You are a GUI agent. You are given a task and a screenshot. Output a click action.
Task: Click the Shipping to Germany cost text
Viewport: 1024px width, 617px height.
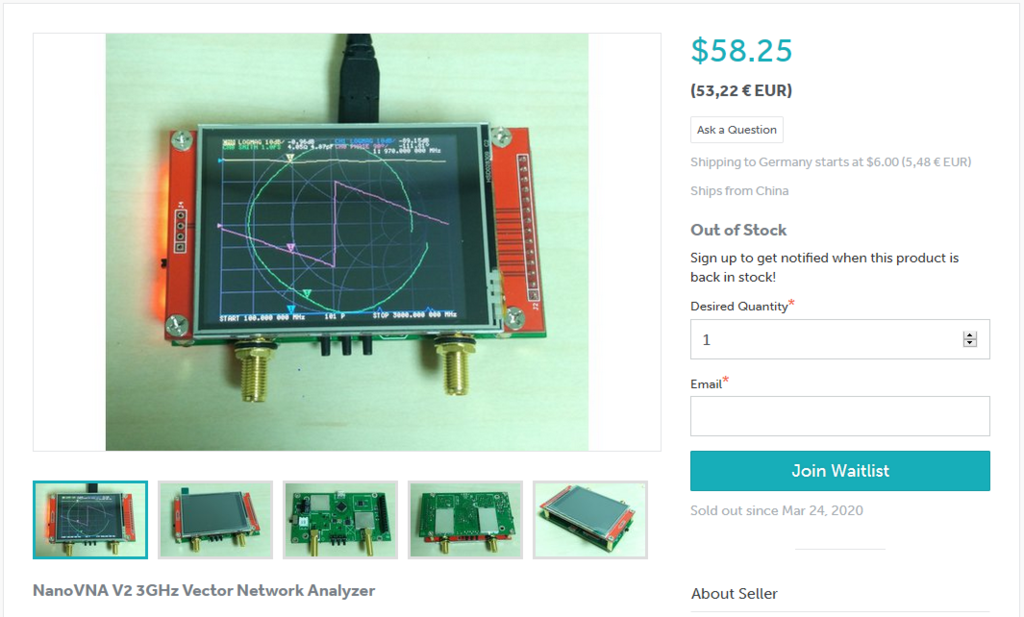[831, 162]
